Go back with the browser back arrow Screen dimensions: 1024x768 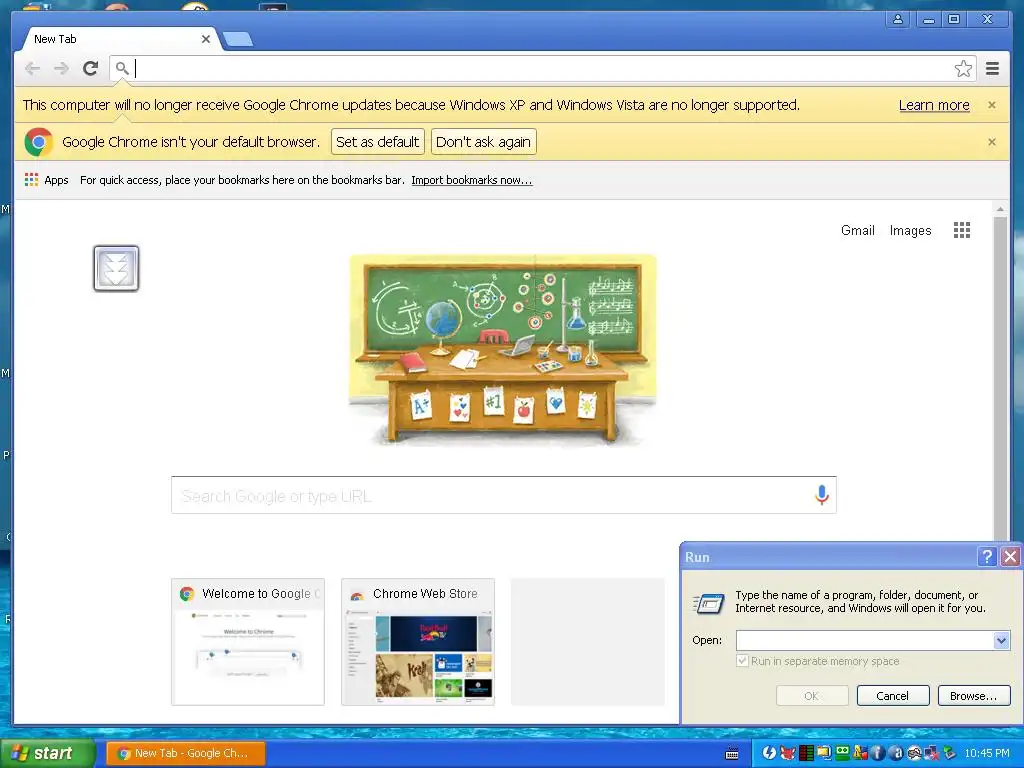pos(32,68)
